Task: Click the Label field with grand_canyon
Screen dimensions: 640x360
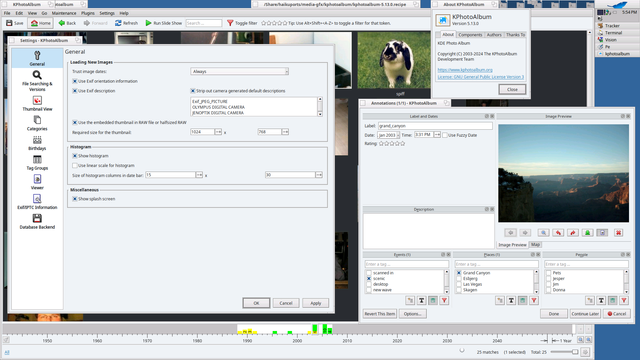Action: coord(435,126)
